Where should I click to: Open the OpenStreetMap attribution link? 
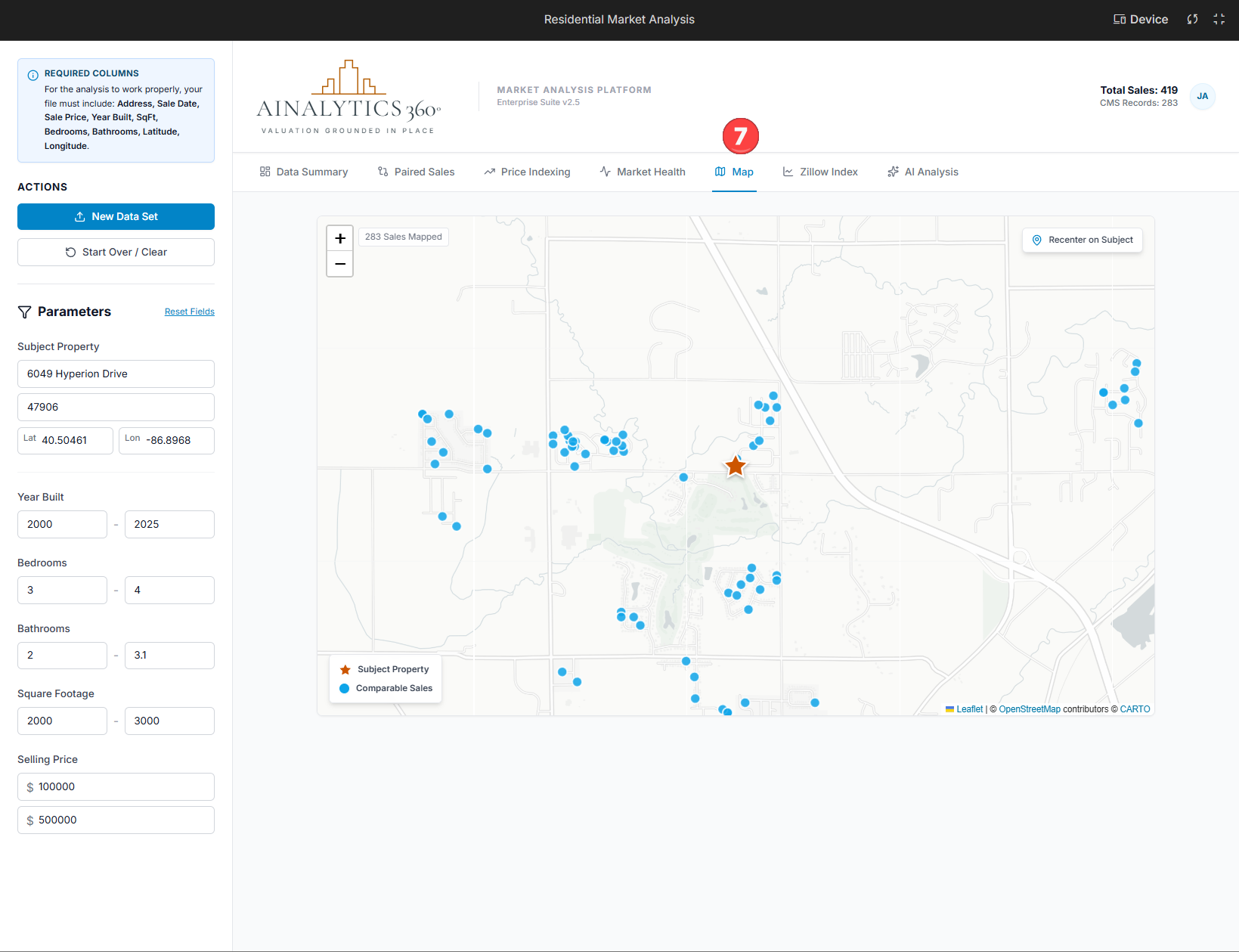(1030, 709)
